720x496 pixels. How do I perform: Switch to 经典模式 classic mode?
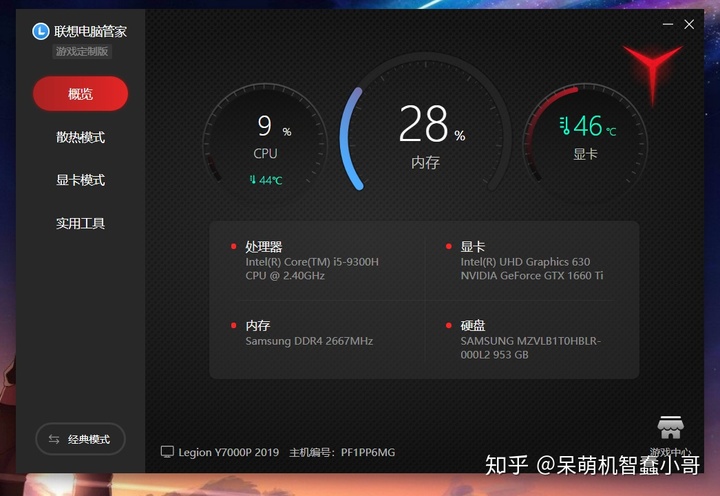tap(80, 439)
